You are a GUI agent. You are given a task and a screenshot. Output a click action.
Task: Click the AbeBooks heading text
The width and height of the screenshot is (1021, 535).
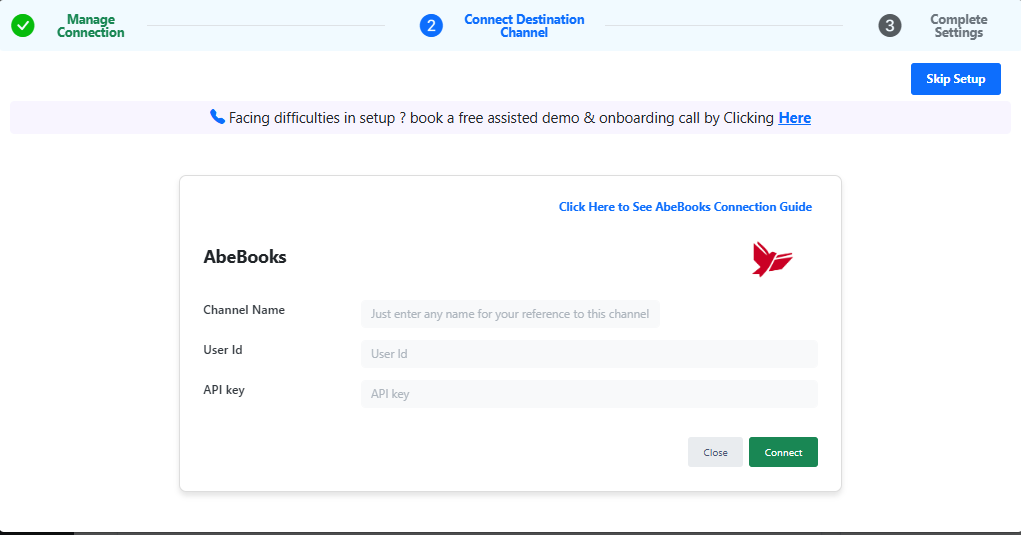click(x=245, y=257)
